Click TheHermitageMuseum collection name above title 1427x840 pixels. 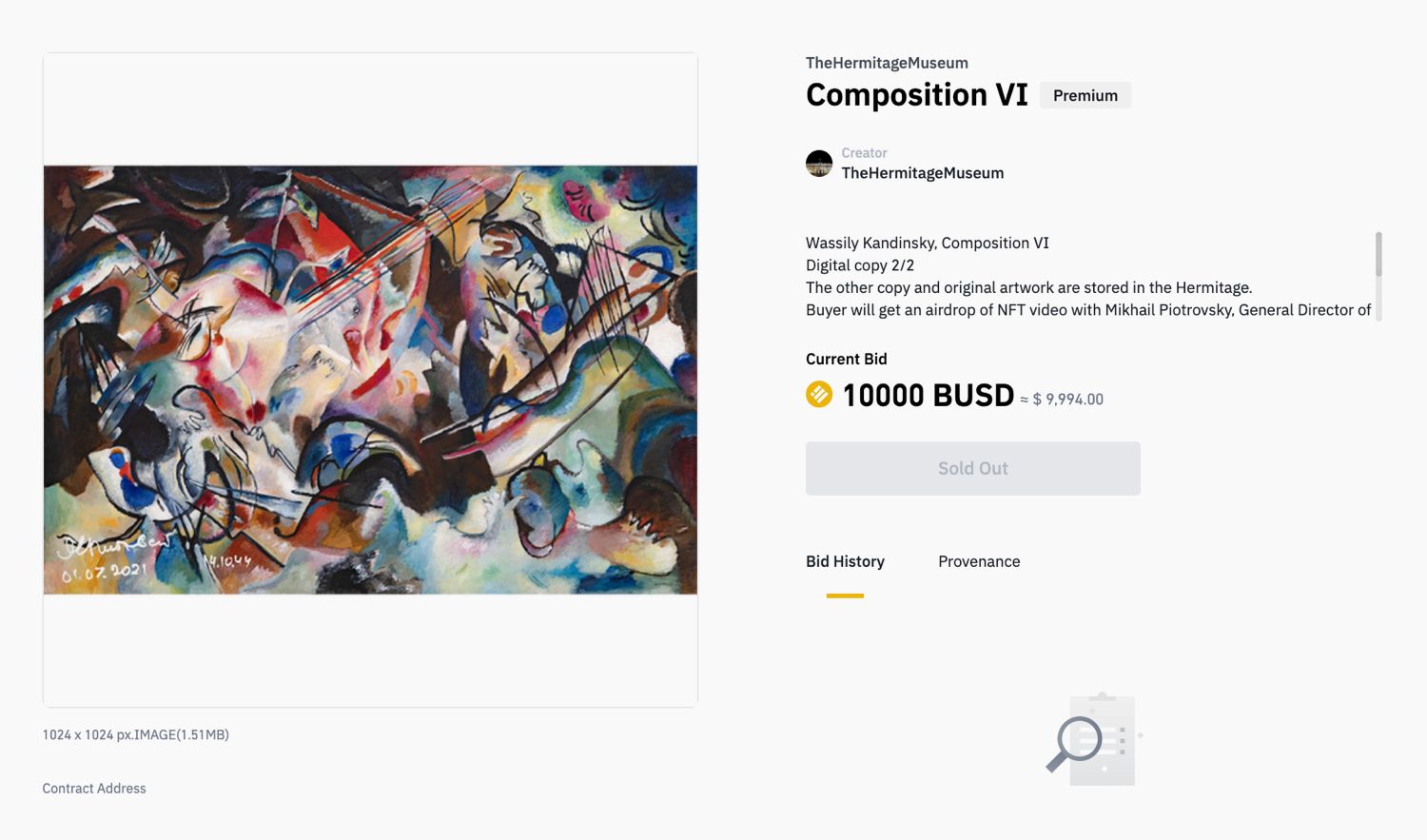[887, 63]
